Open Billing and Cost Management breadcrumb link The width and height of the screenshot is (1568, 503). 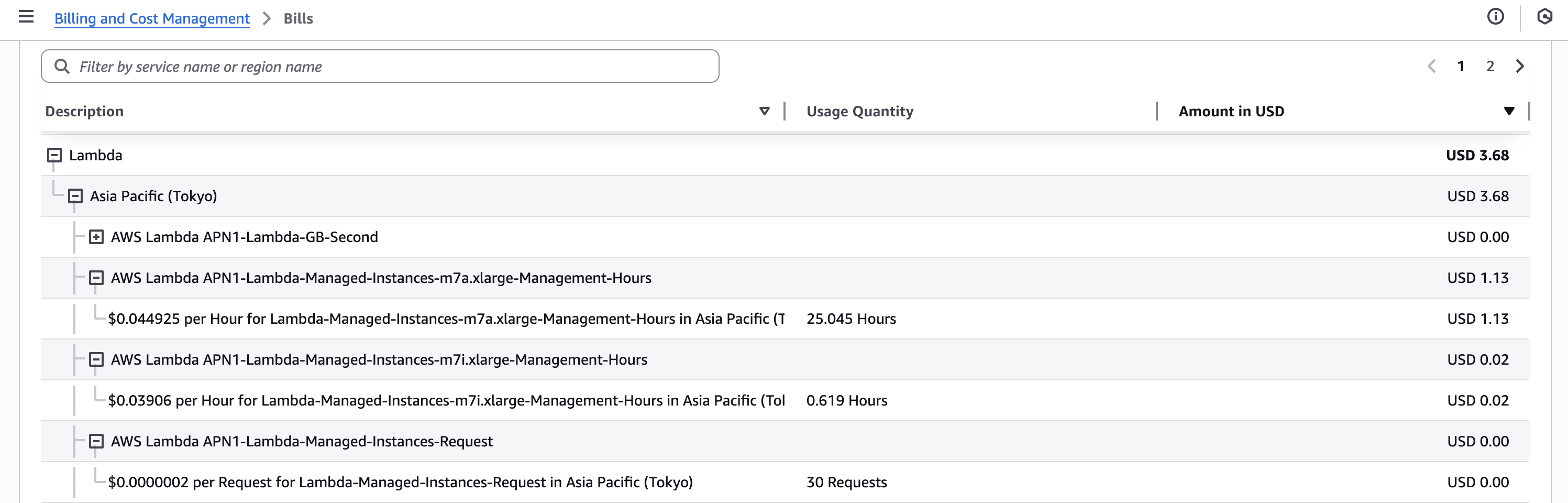pos(151,18)
